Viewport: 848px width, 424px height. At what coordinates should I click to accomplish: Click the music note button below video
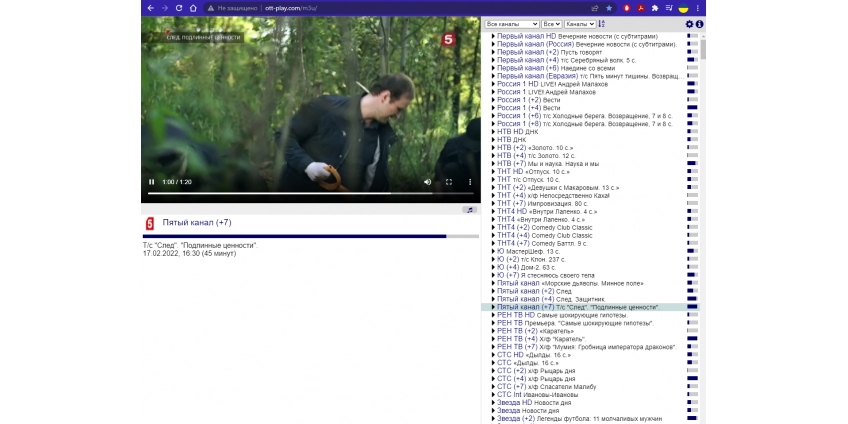(470, 209)
